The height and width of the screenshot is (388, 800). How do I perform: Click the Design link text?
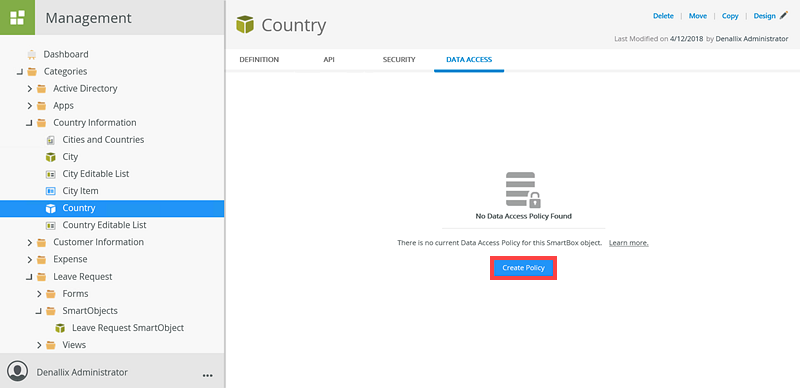click(764, 16)
